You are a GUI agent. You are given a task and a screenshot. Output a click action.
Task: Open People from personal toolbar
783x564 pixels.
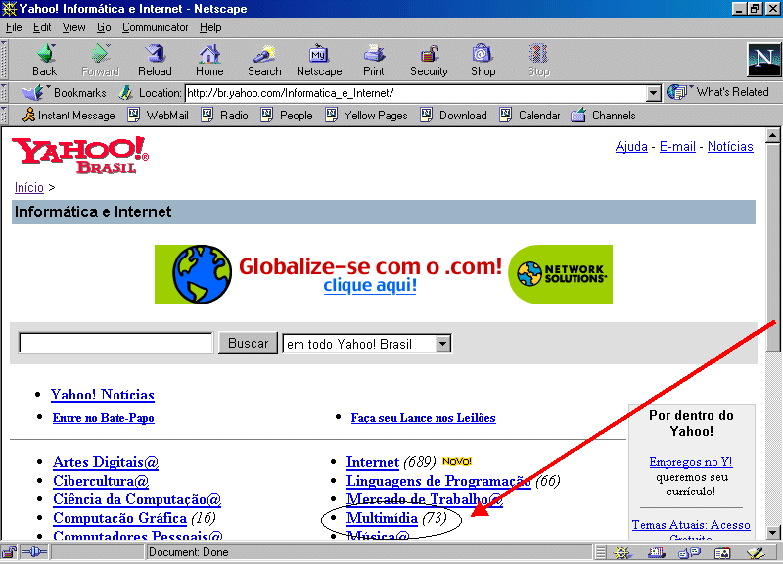coord(287,115)
